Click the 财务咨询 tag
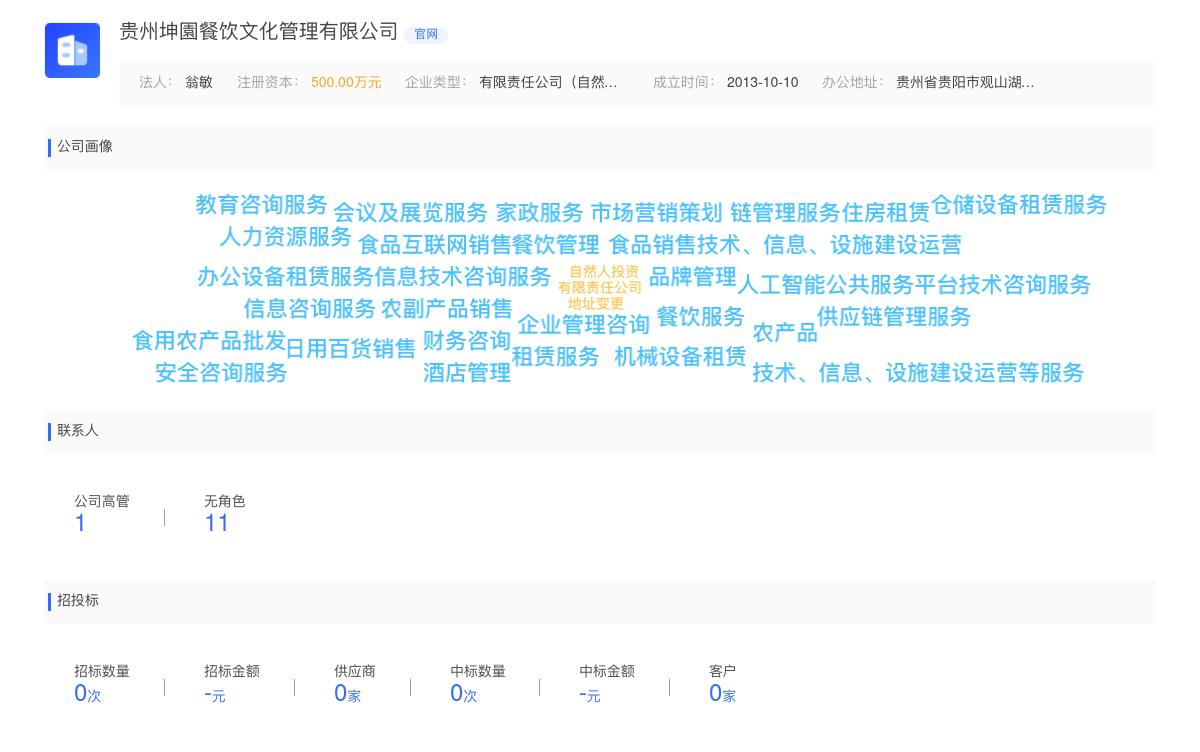The height and width of the screenshot is (752, 1200). point(467,341)
